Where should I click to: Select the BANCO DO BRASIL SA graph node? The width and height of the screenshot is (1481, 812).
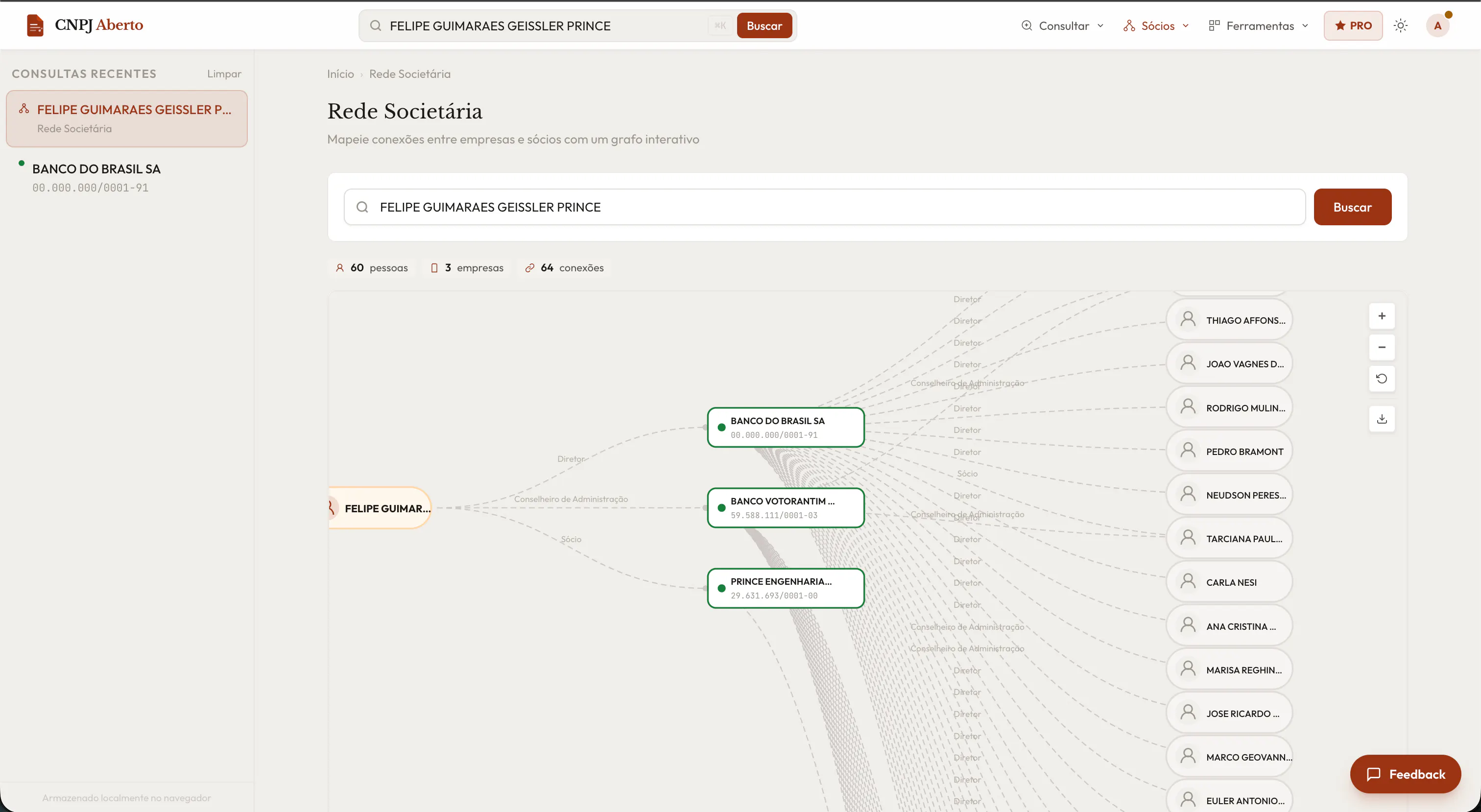786,427
